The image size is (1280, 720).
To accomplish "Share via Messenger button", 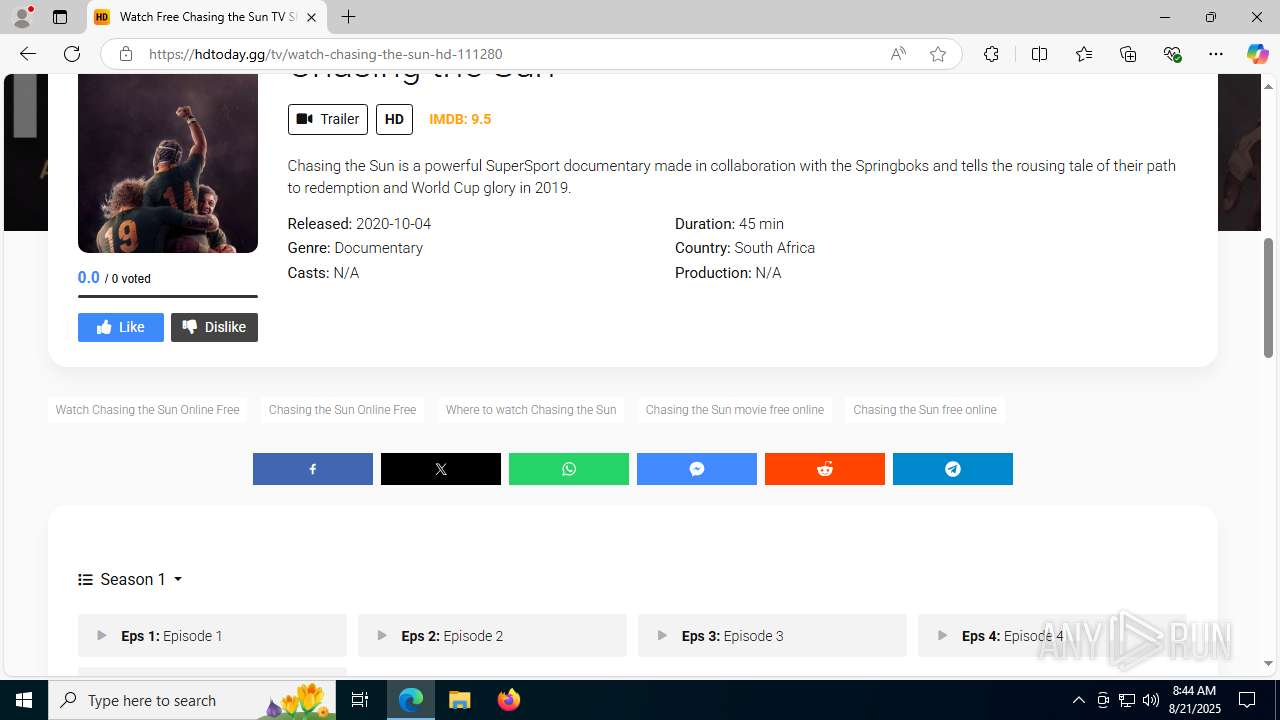I will 696,469.
